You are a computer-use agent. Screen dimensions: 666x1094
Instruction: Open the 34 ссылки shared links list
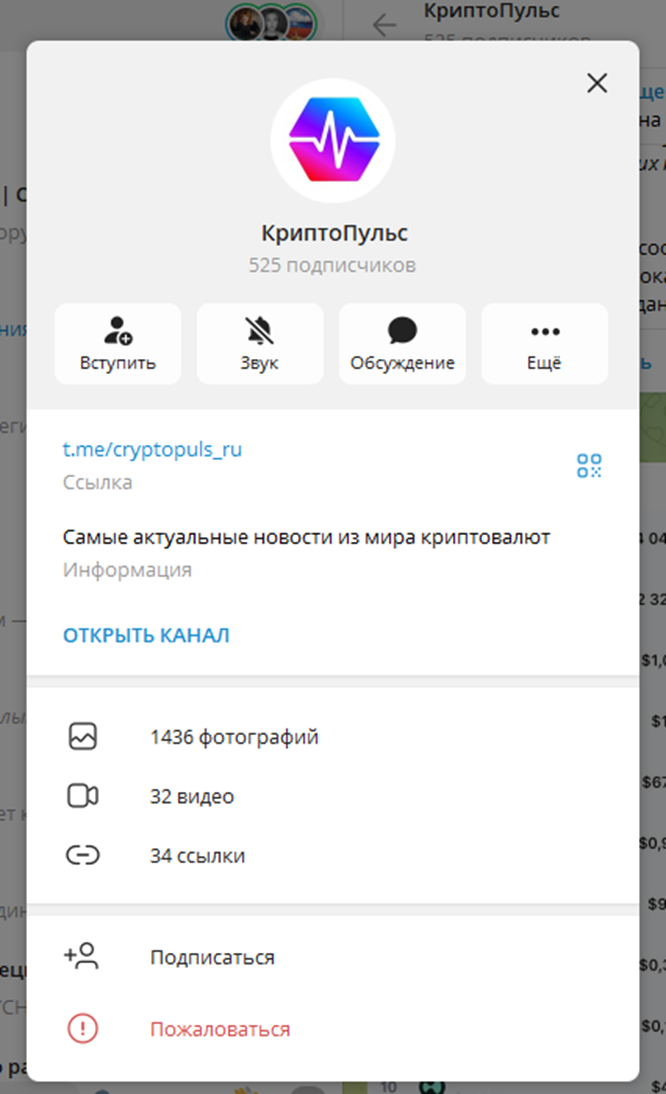pos(333,855)
